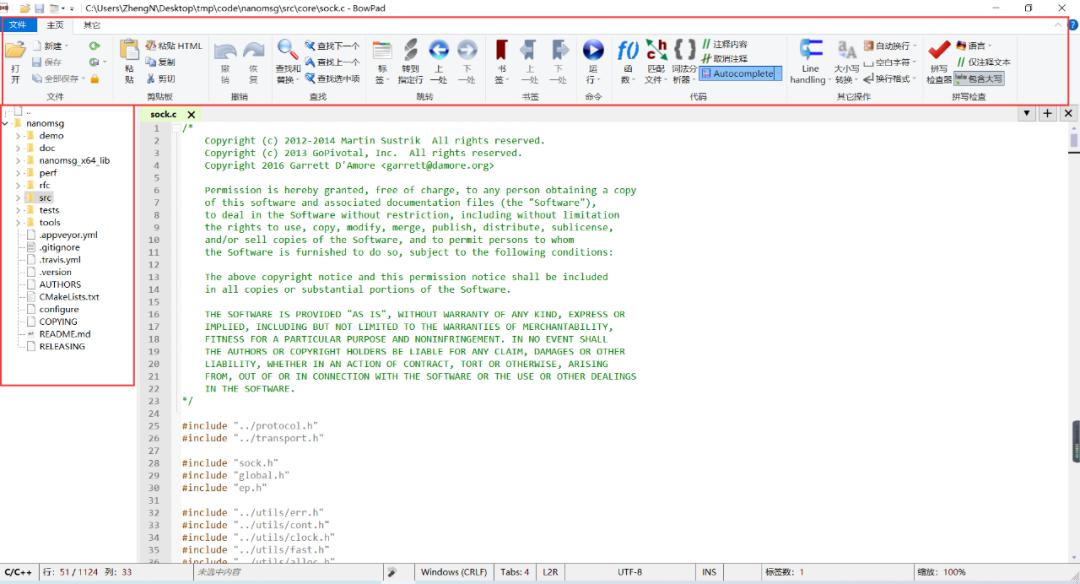Close the sock.c tab

191,114
